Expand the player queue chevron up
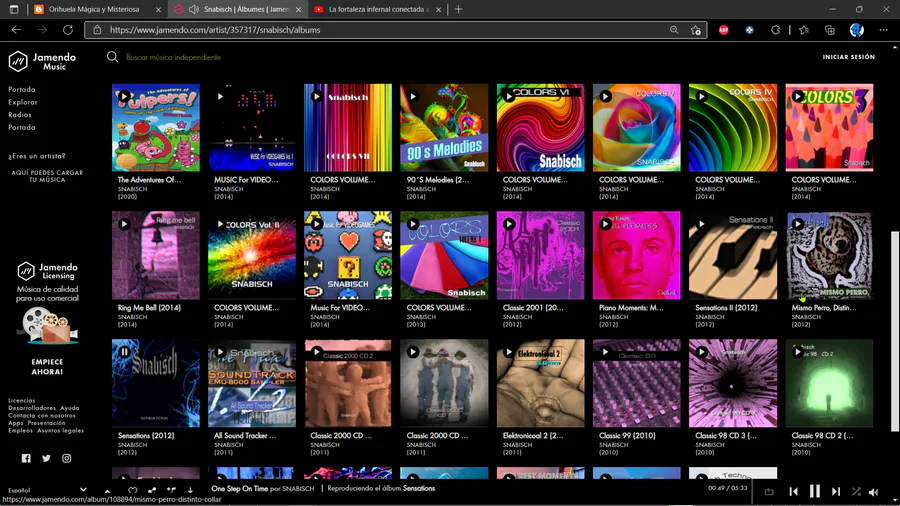The height and width of the screenshot is (506, 900). (x=107, y=491)
